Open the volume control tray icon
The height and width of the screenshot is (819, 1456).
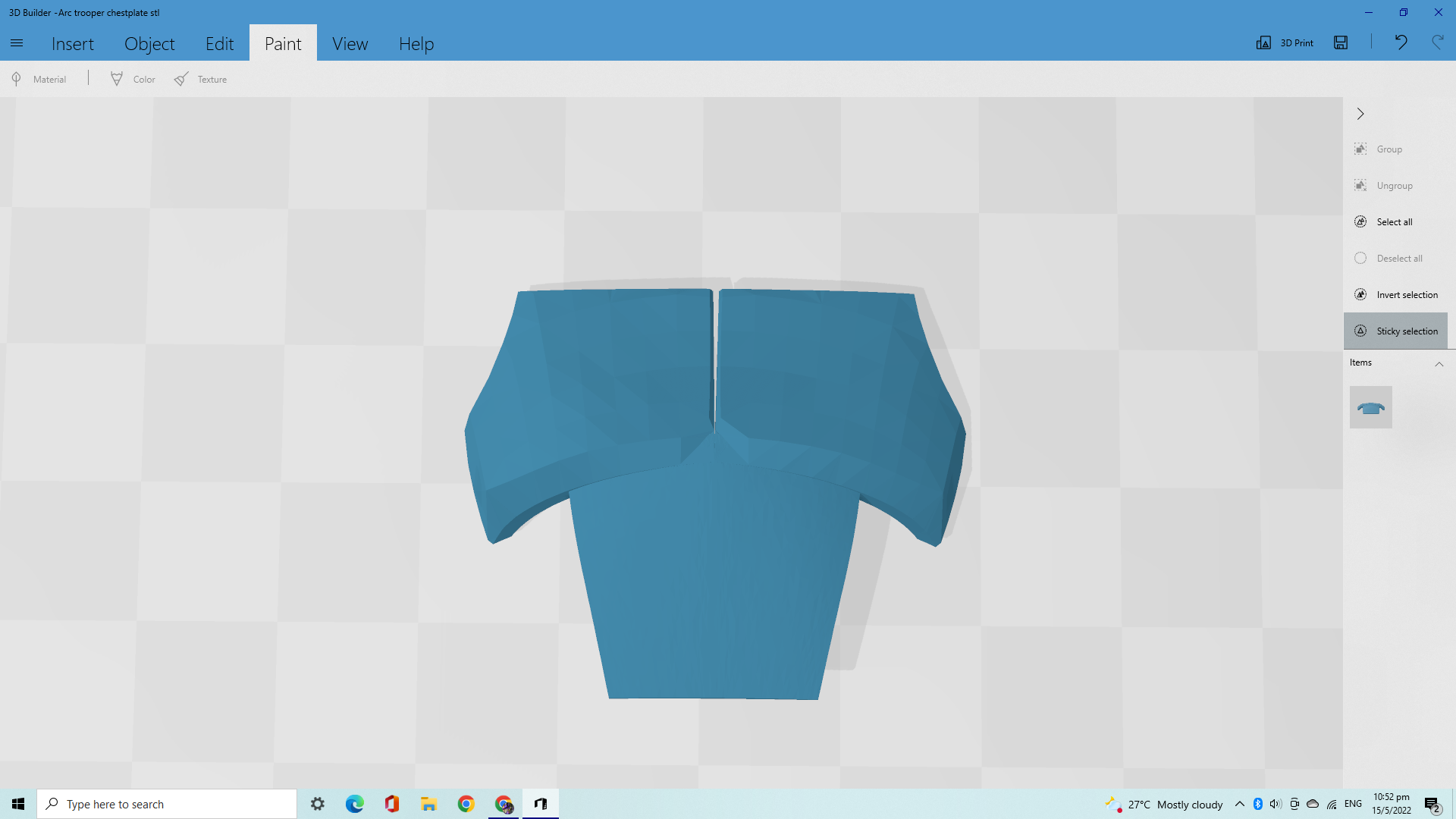pyautogui.click(x=1276, y=804)
